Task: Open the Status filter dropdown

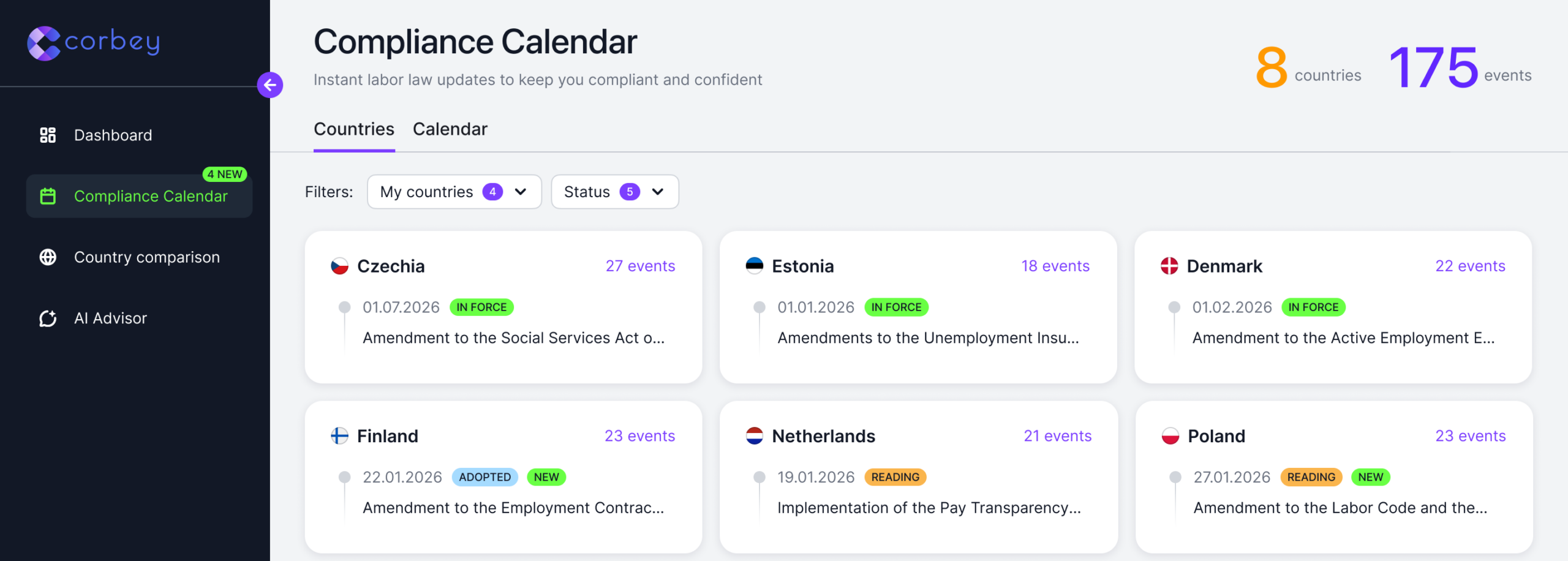Action: tap(614, 192)
